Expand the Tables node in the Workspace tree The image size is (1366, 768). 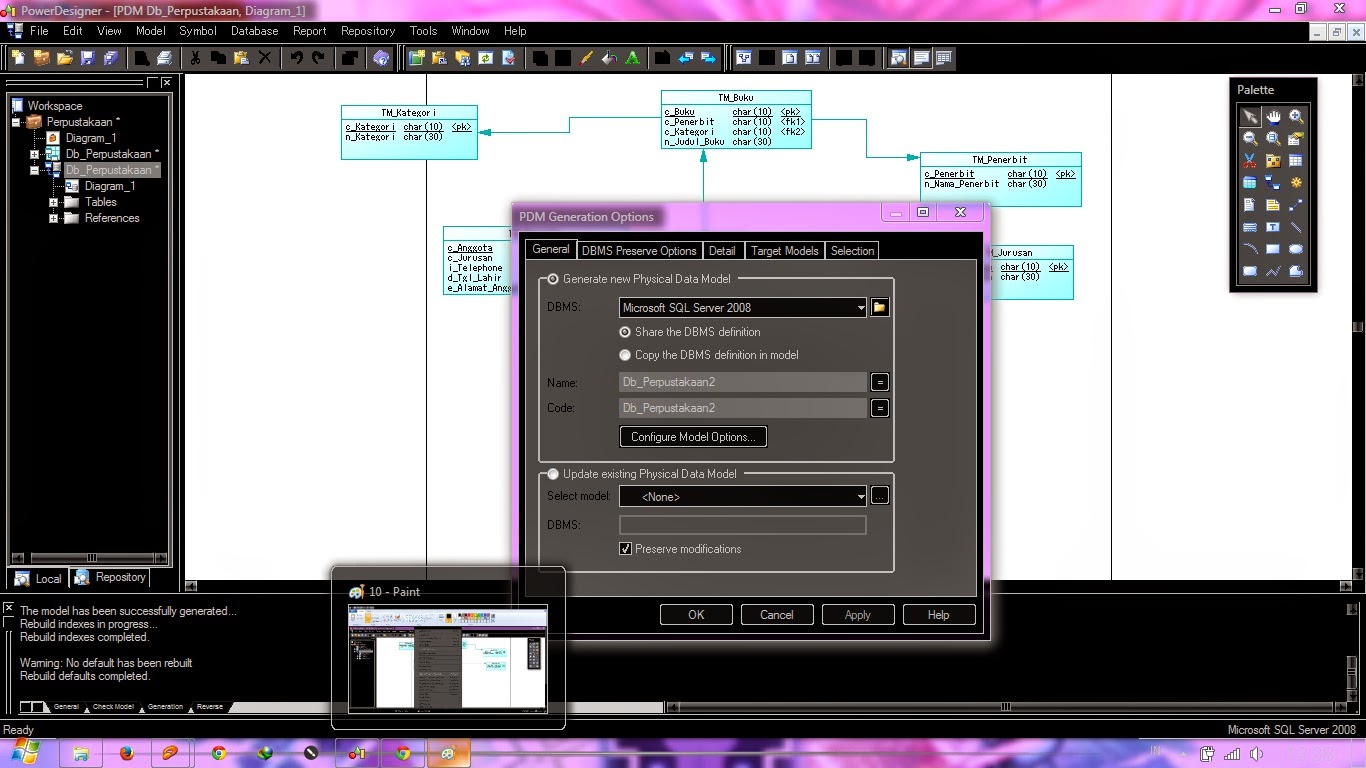[54, 202]
